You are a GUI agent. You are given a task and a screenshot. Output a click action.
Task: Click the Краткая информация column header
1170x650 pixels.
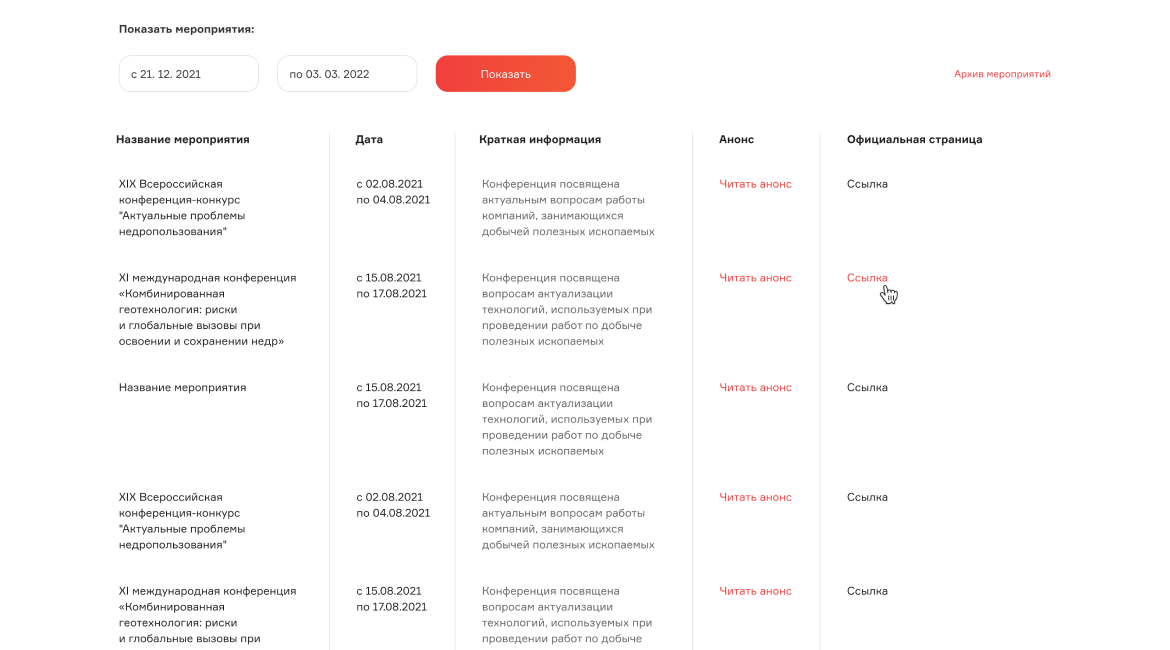[x=539, y=140]
